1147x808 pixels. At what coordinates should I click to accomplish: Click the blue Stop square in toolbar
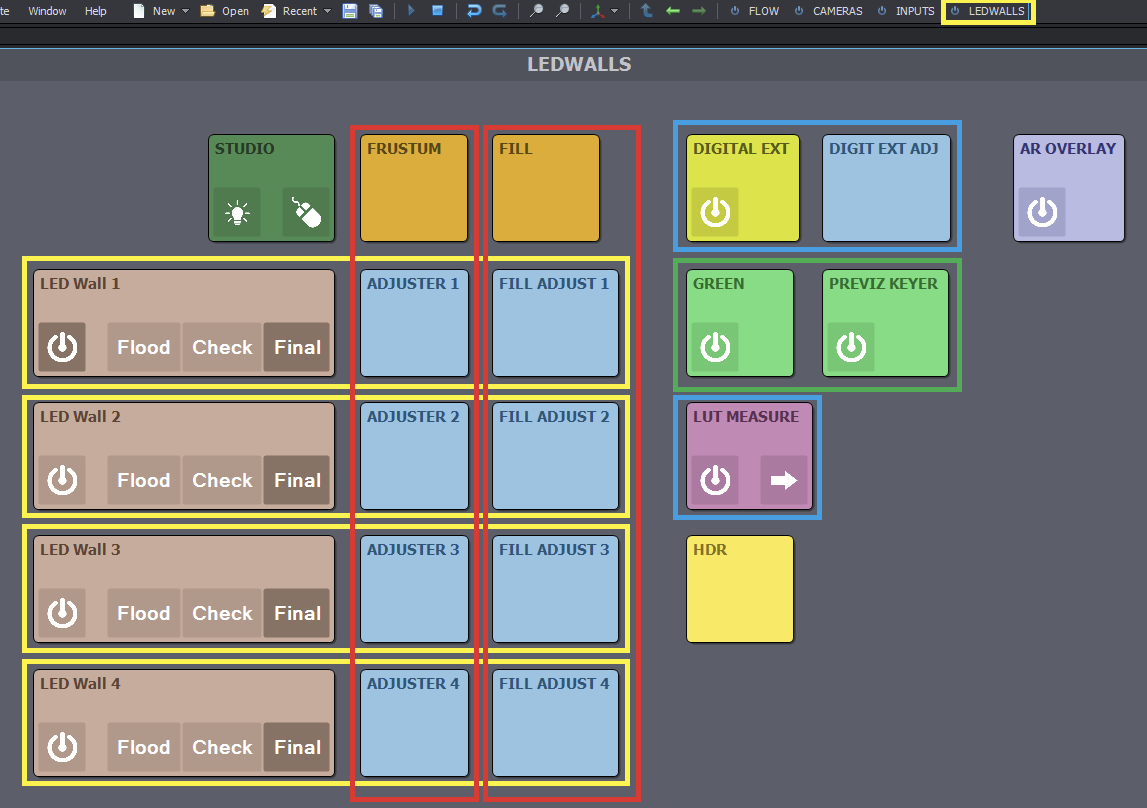[437, 11]
